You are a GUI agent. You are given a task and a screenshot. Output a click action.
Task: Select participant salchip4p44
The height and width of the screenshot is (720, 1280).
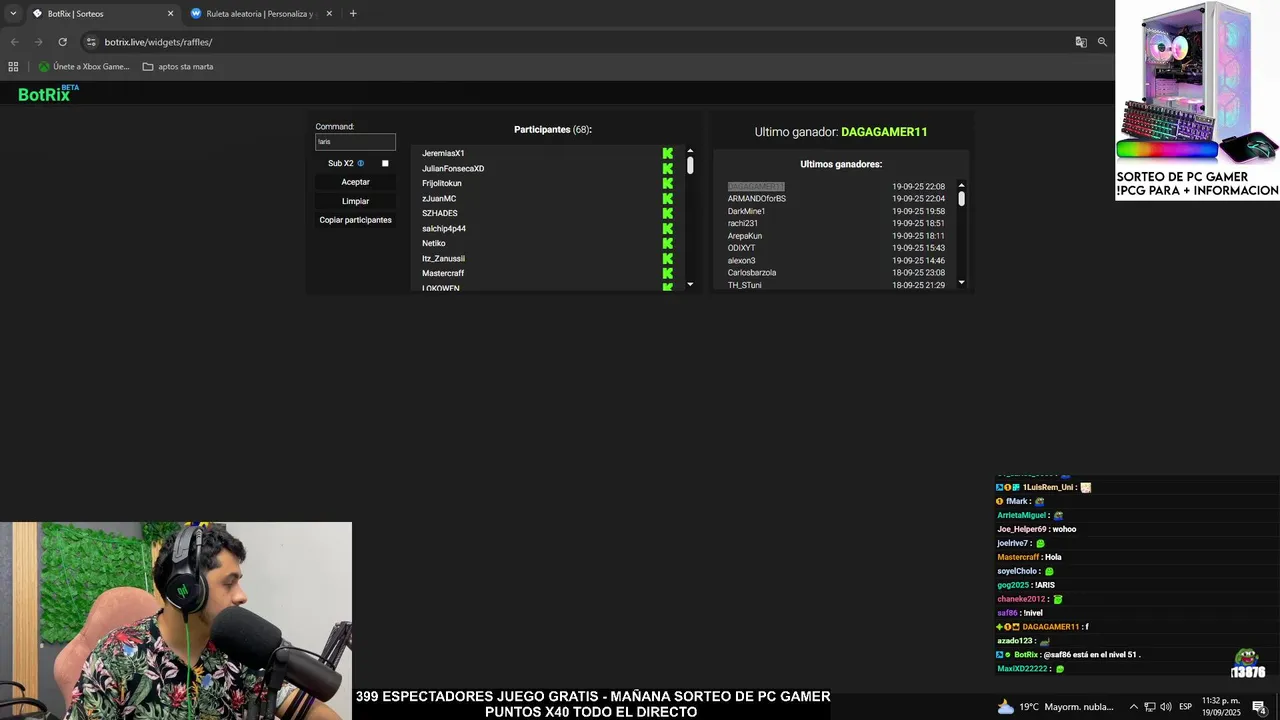(444, 228)
